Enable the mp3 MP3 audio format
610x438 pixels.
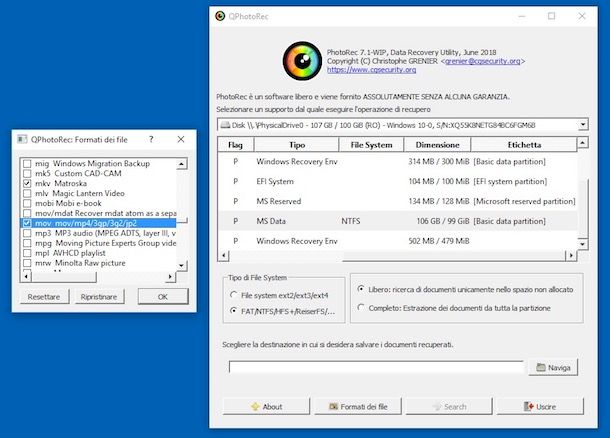[27, 233]
